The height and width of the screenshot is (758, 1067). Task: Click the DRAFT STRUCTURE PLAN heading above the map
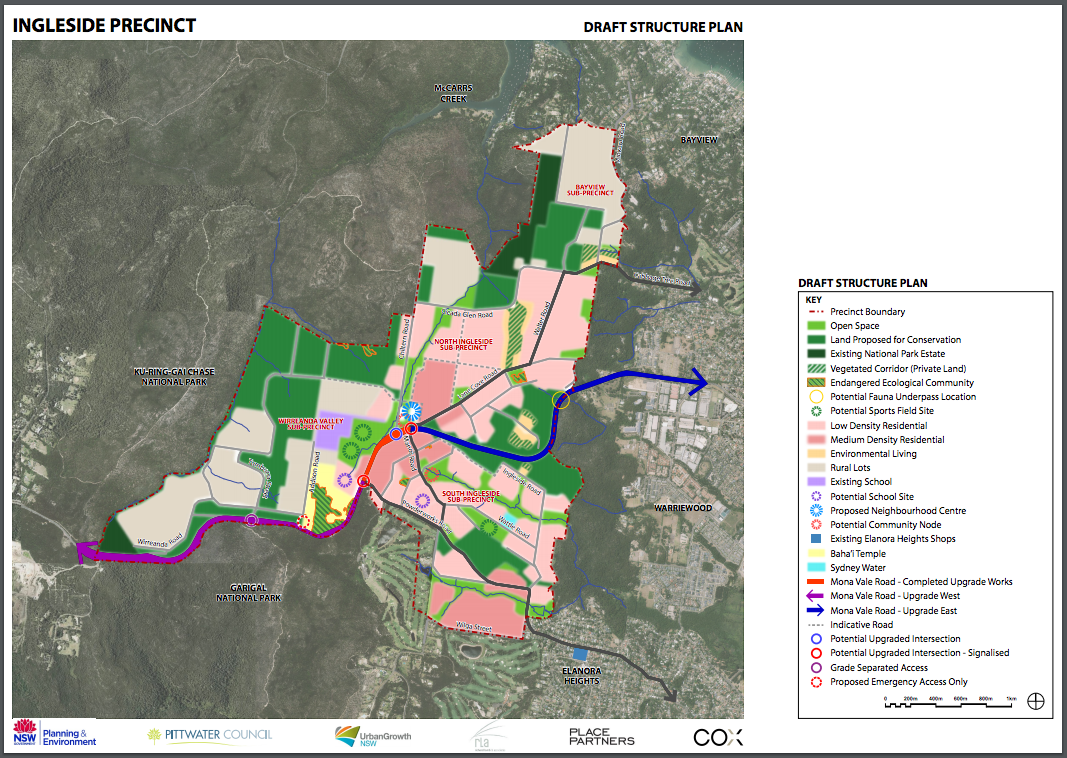pyautogui.click(x=663, y=27)
